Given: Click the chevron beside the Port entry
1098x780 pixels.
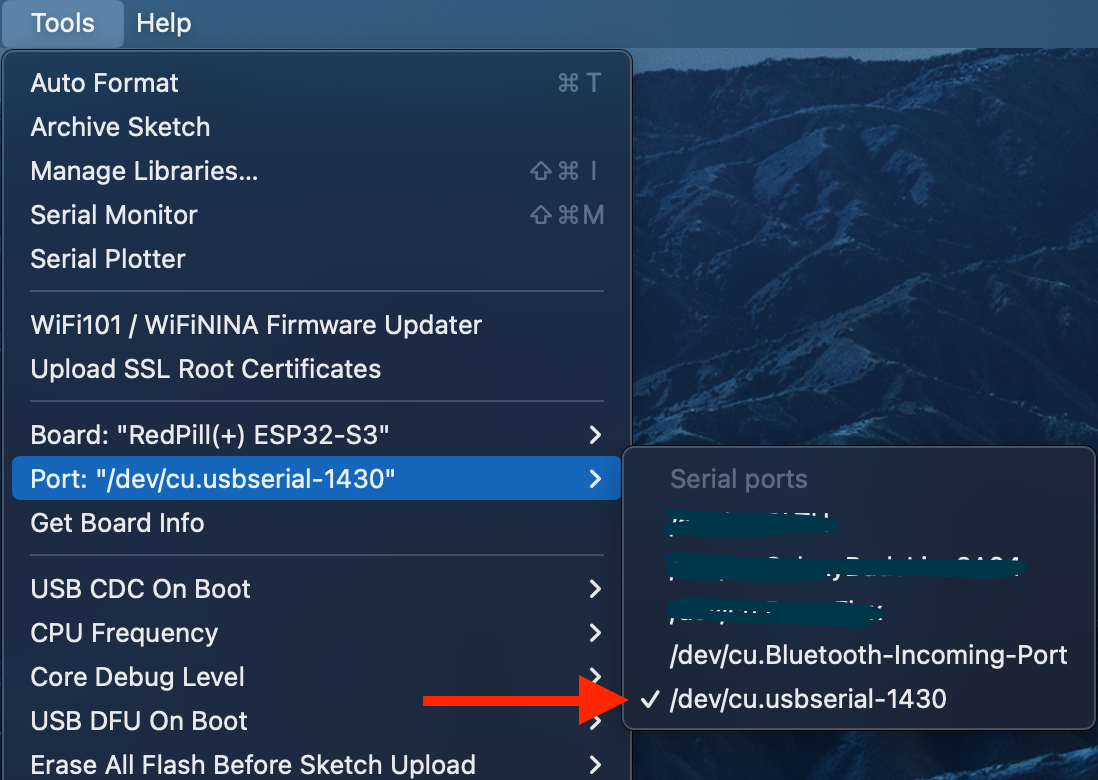Looking at the screenshot, I should click(x=595, y=479).
